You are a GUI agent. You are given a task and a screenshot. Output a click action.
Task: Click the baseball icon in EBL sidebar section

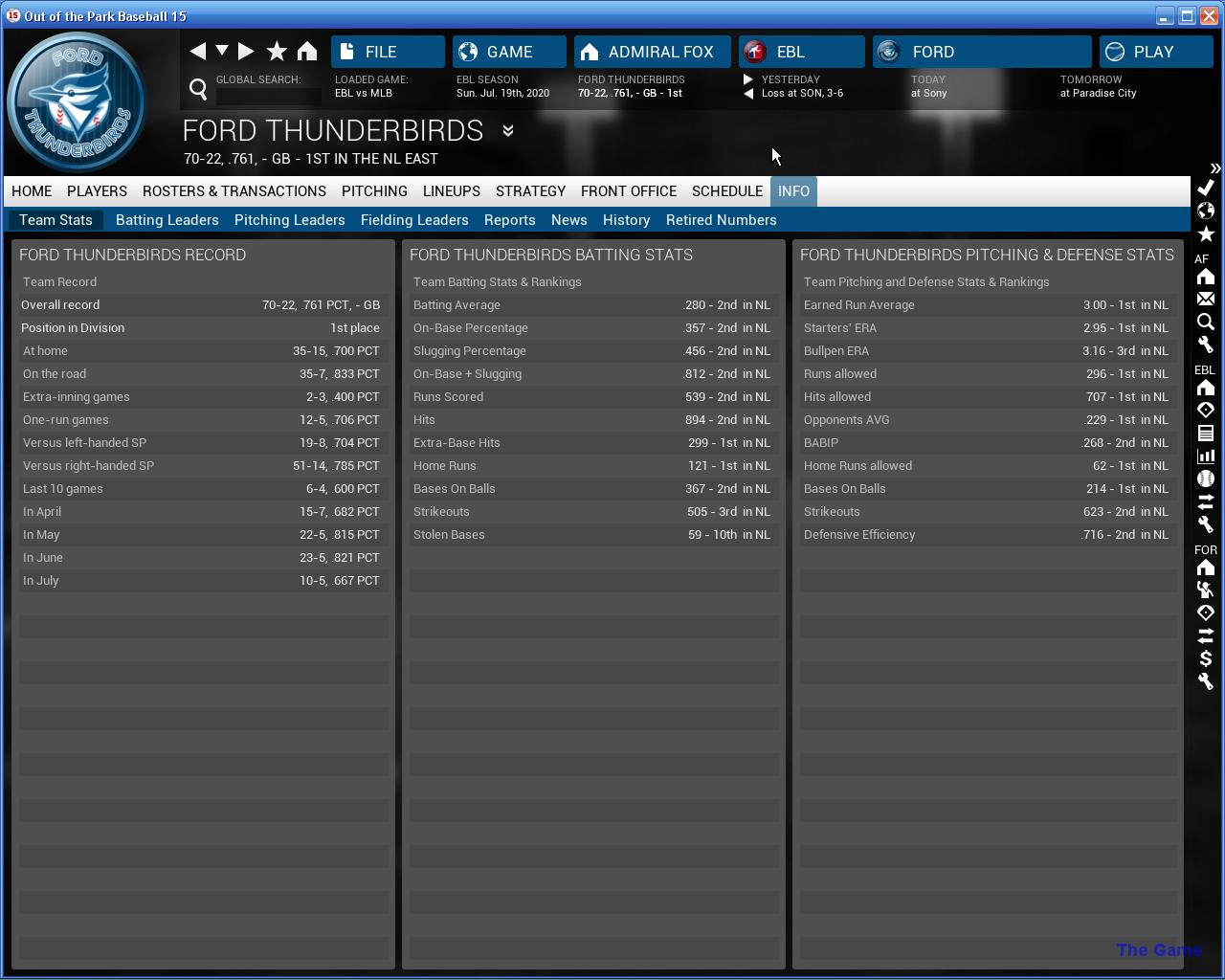(x=1206, y=479)
